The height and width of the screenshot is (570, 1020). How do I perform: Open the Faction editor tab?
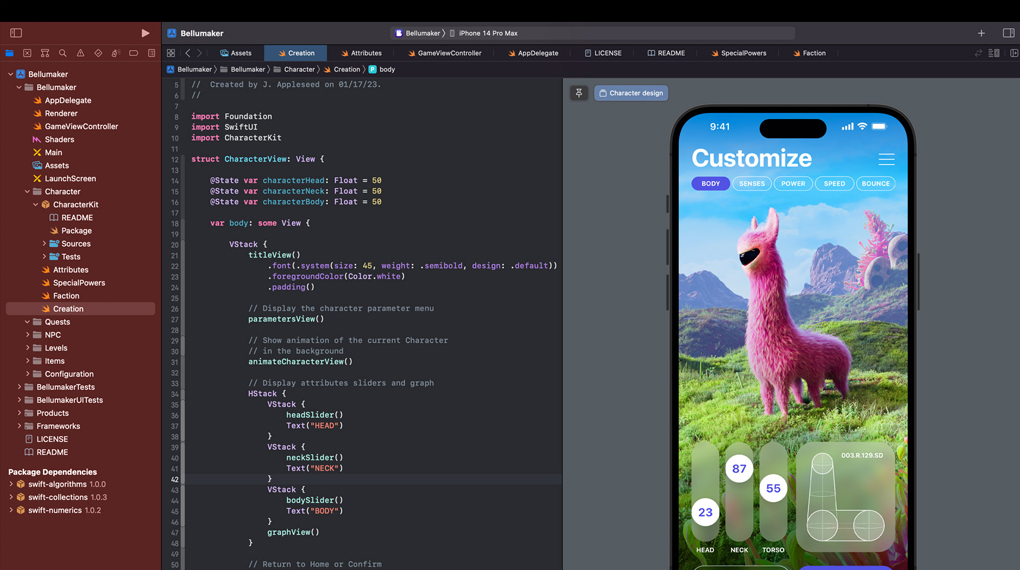[809, 53]
